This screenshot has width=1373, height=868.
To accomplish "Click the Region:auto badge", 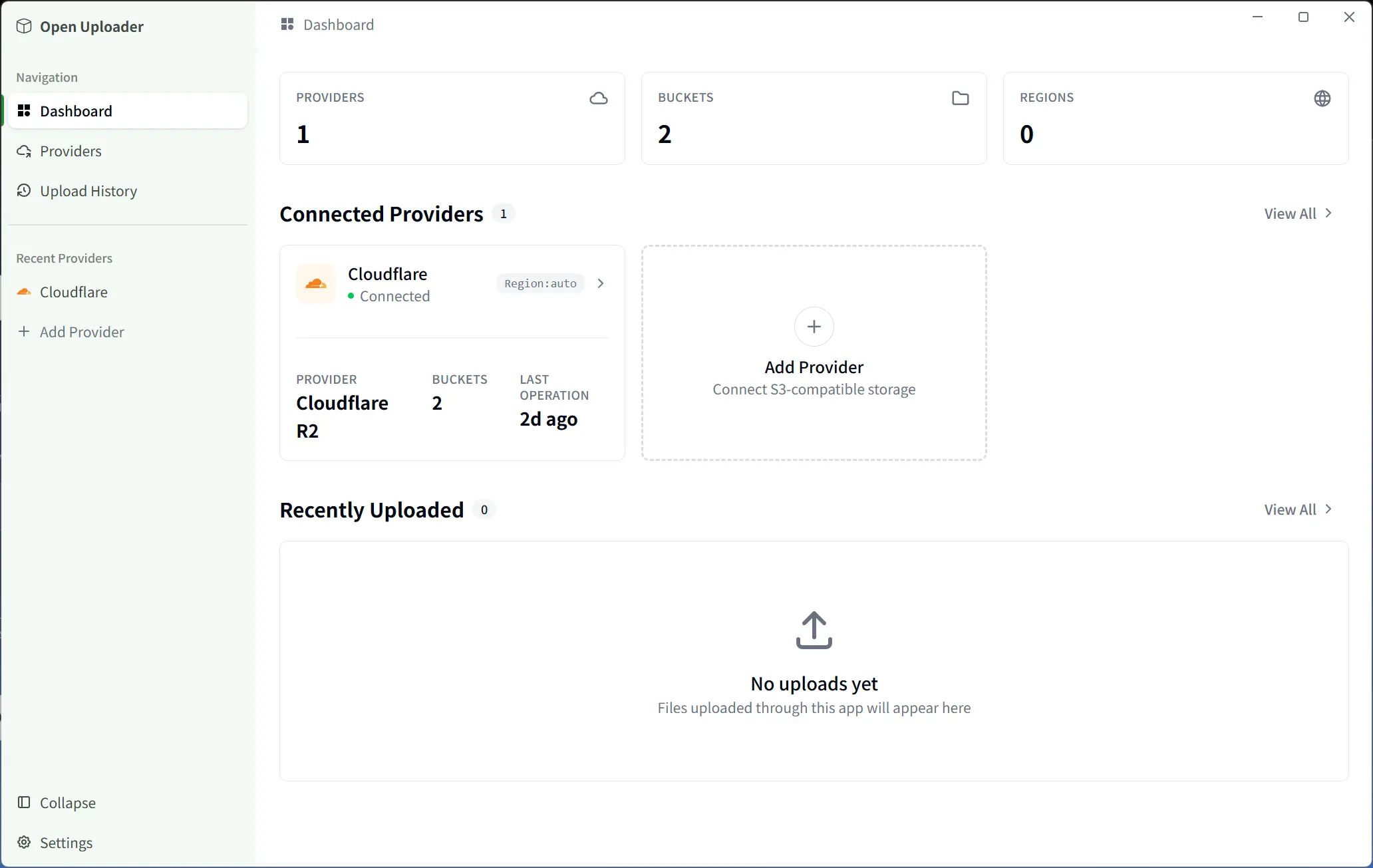I will [x=540, y=283].
